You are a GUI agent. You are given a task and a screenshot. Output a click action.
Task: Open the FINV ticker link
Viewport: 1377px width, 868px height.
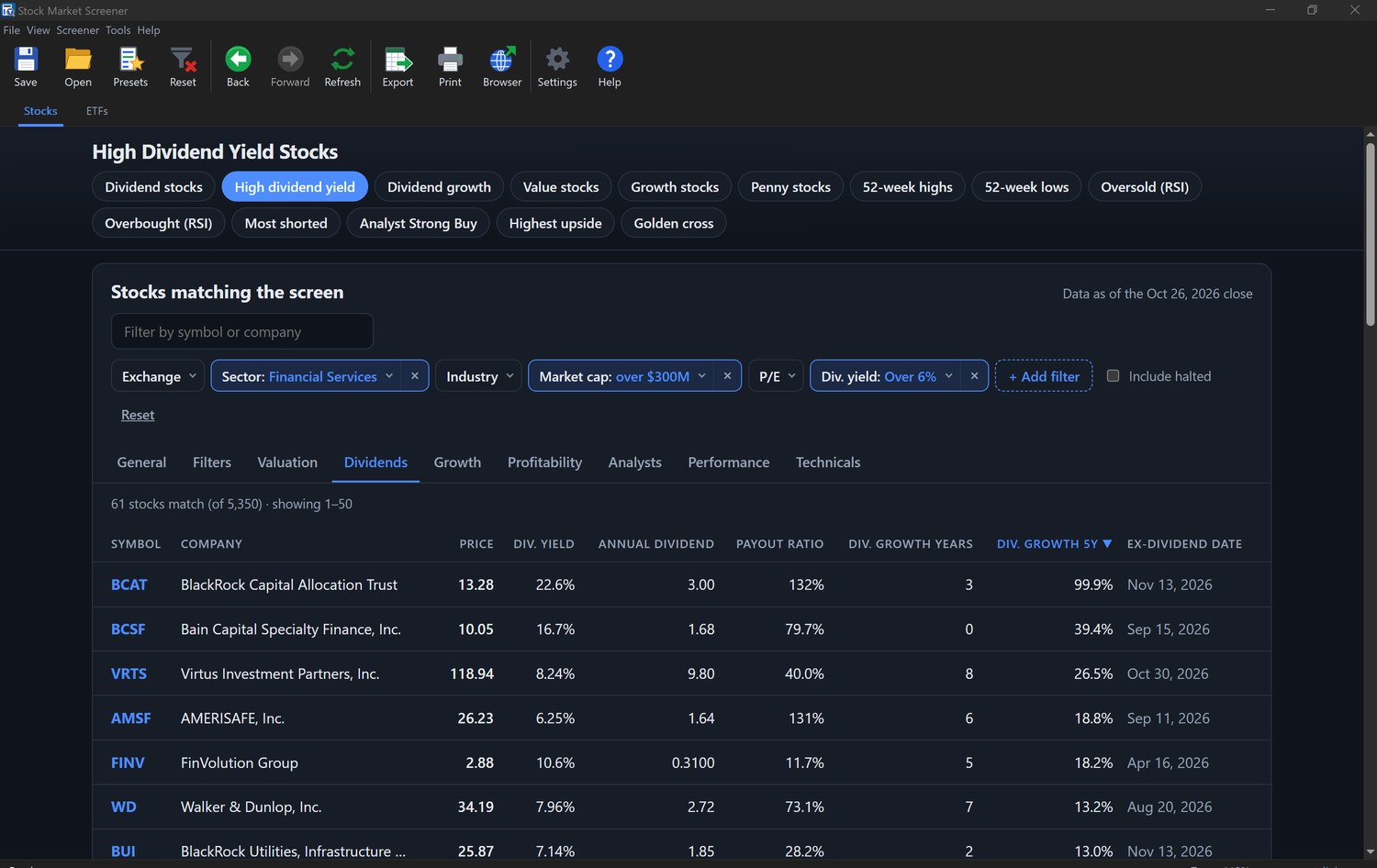pos(128,762)
